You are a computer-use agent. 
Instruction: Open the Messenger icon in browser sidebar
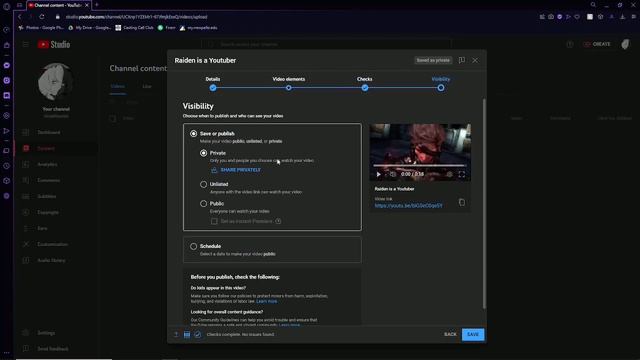[7, 65]
